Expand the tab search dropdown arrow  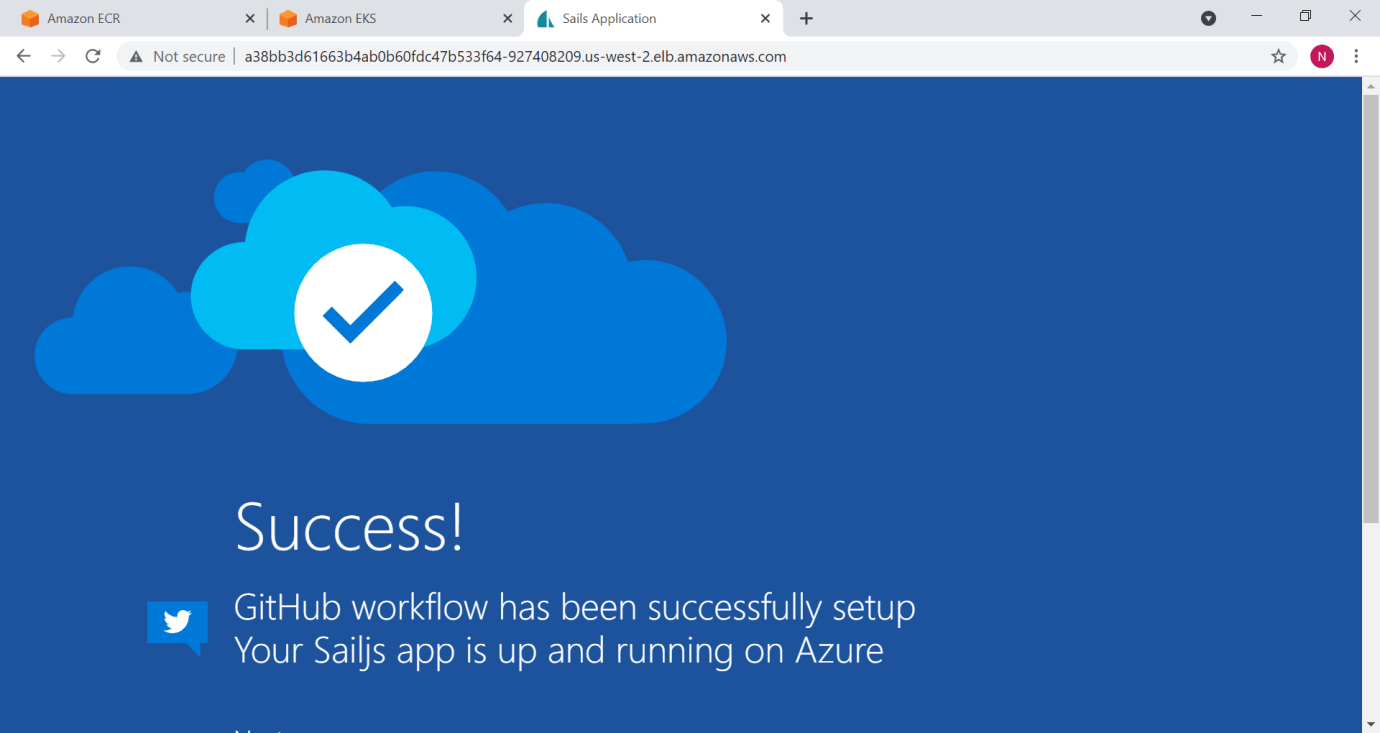click(1208, 18)
